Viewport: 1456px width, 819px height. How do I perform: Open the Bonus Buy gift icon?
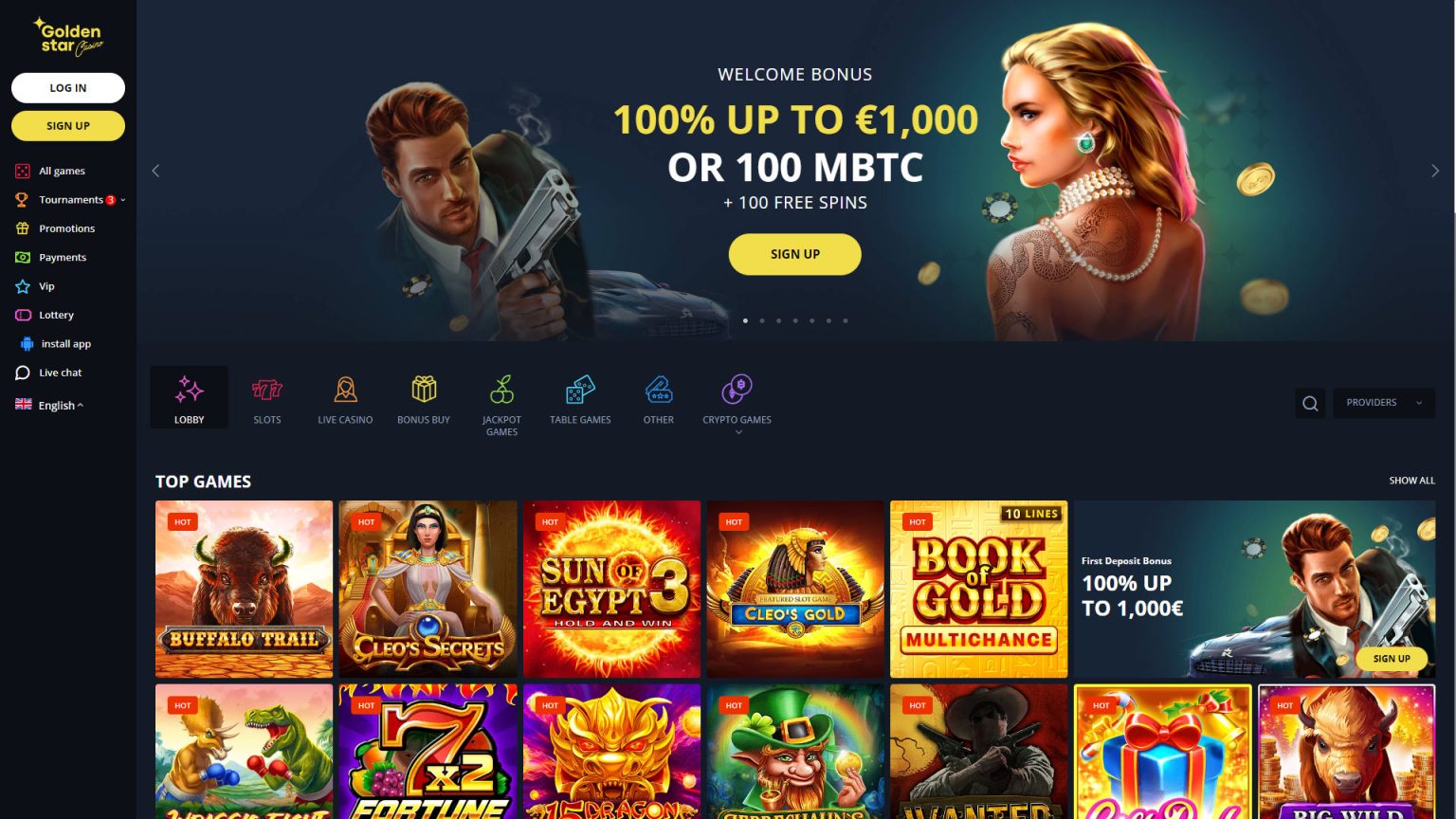[x=424, y=389]
